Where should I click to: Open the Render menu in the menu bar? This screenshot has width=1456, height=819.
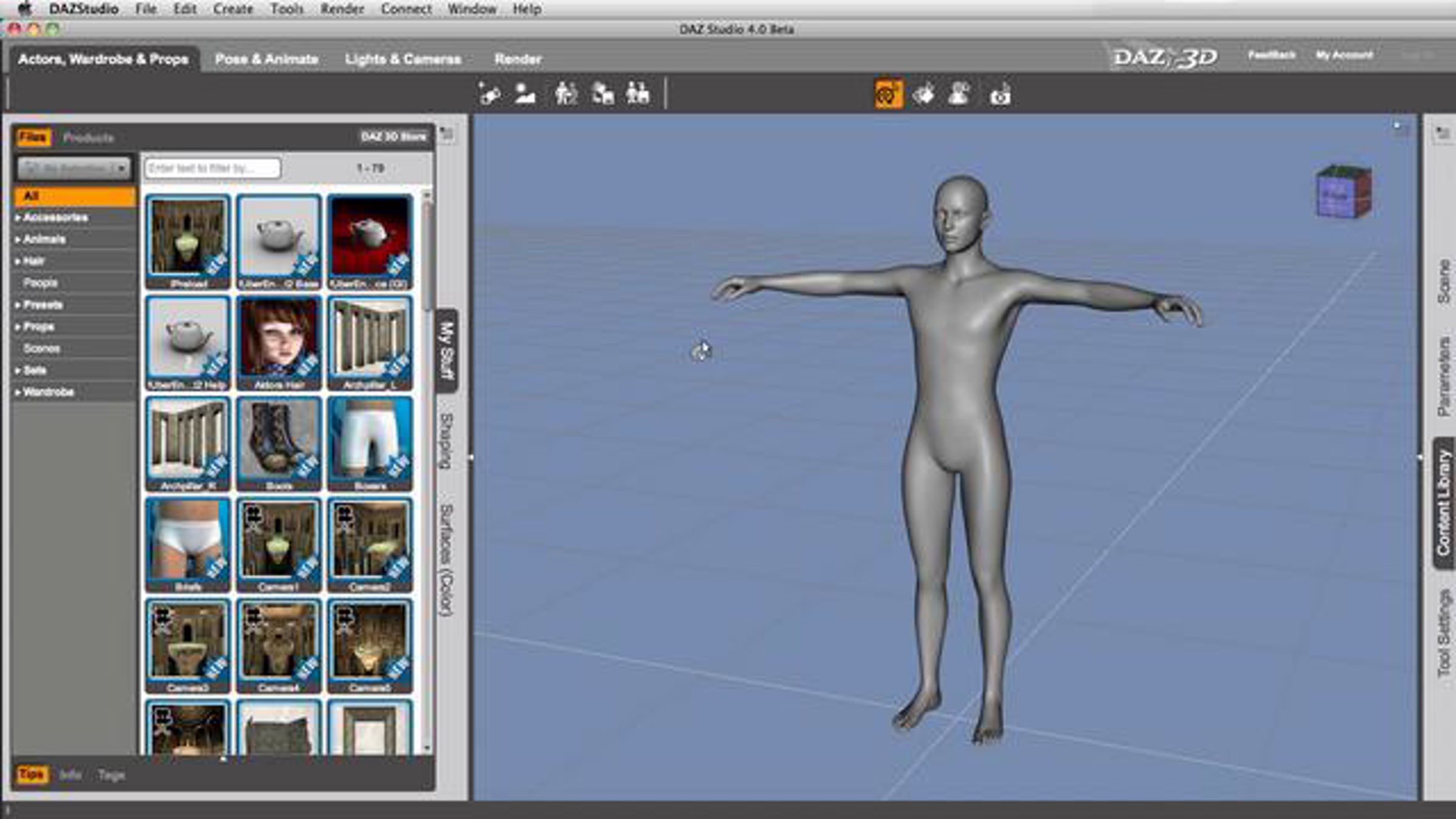342,9
